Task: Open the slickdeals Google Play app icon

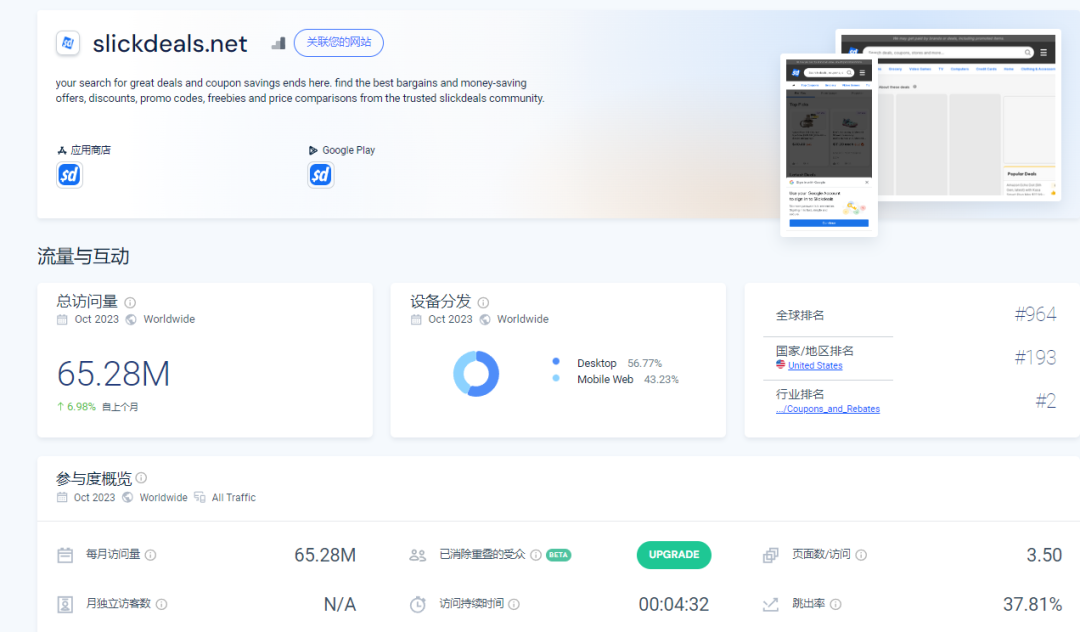Action: point(320,175)
